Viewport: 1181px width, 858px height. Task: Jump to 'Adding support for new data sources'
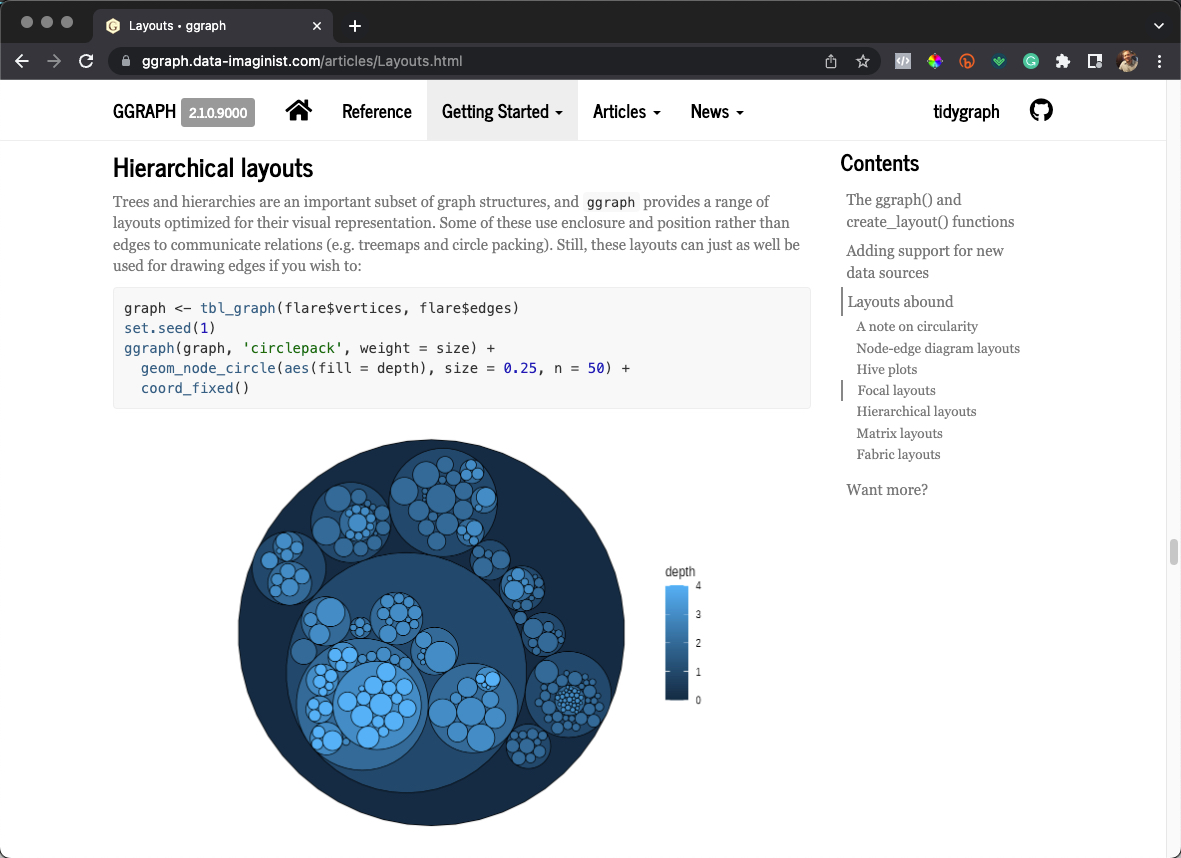coord(924,261)
